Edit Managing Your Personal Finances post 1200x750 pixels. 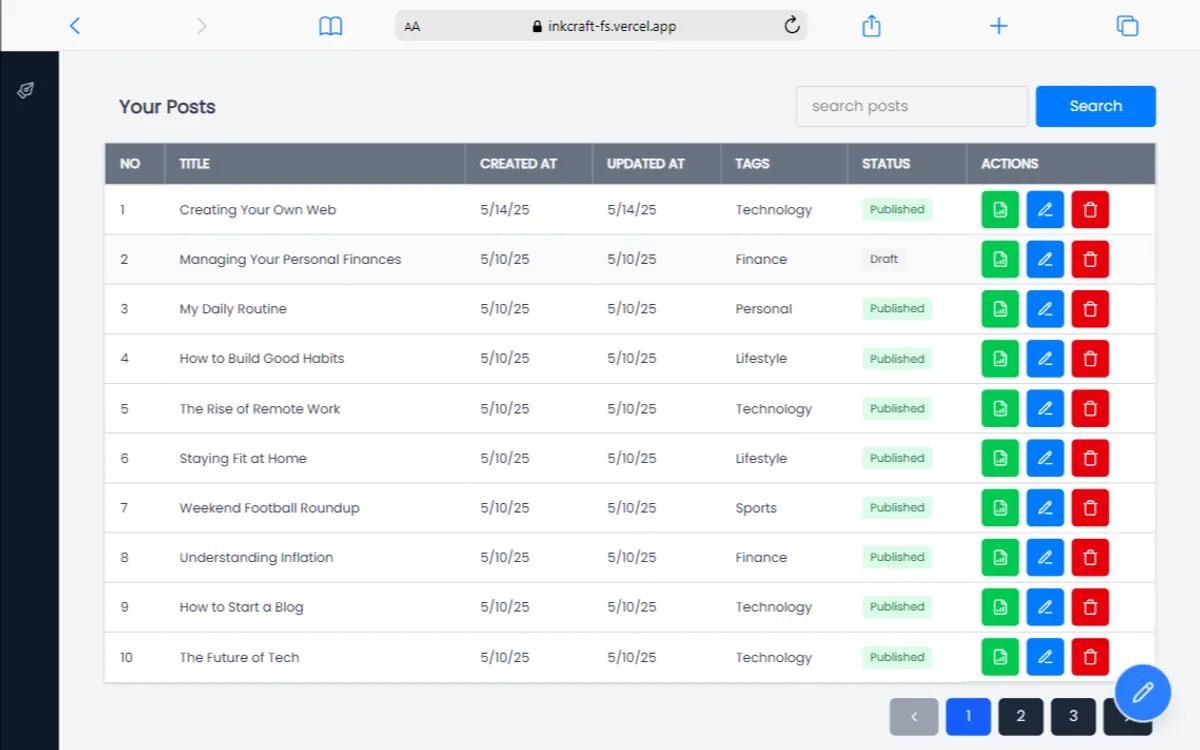pos(1045,259)
